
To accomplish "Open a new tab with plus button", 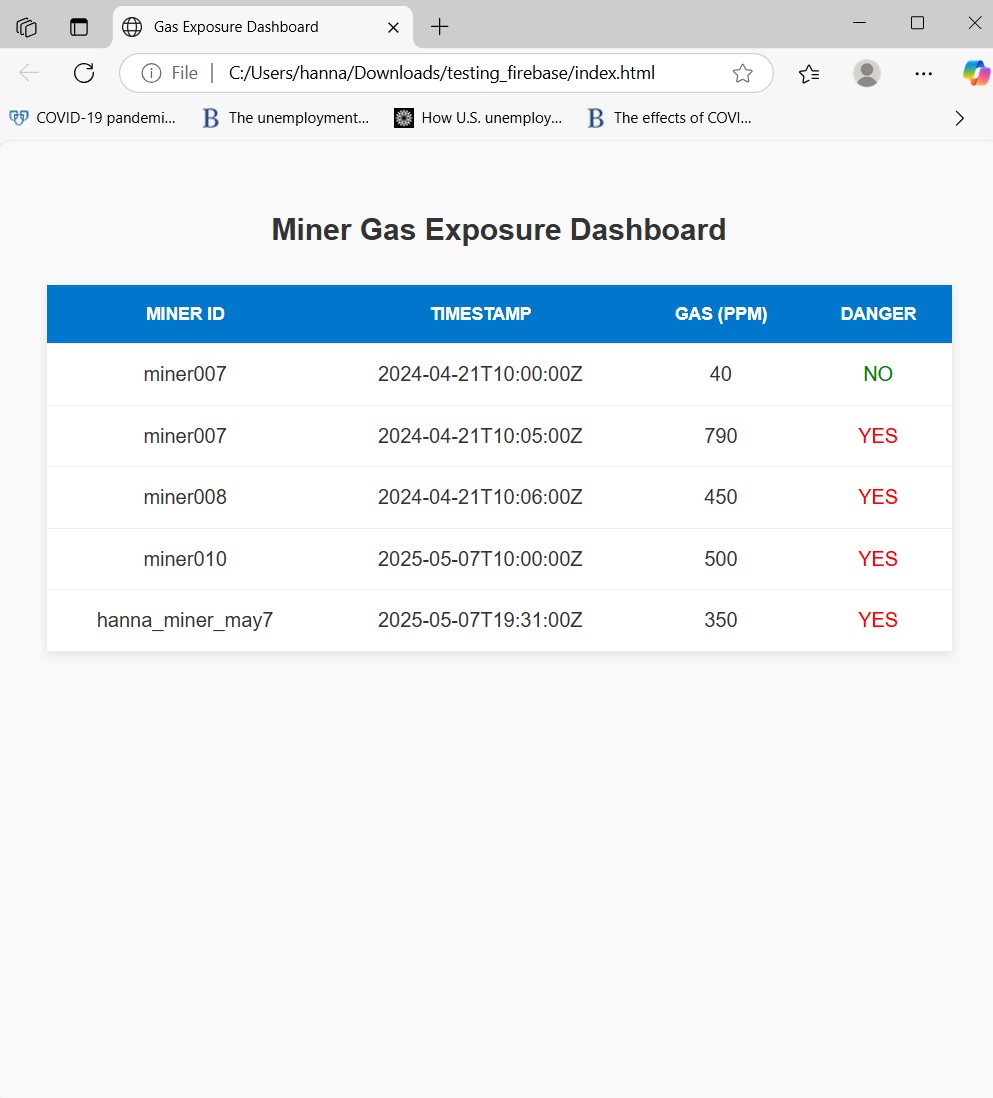I will pos(440,27).
